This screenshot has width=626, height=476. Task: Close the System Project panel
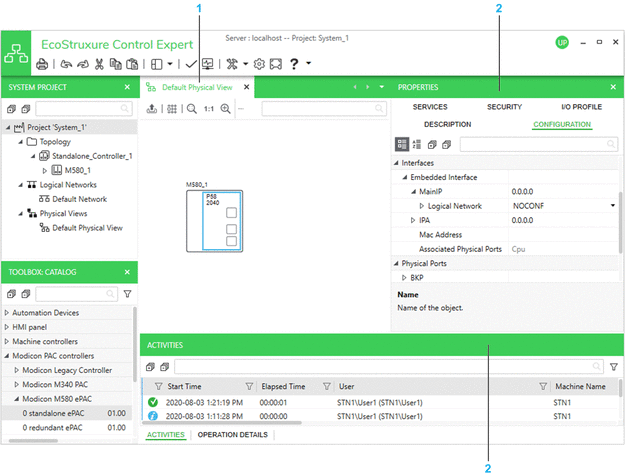point(127,87)
